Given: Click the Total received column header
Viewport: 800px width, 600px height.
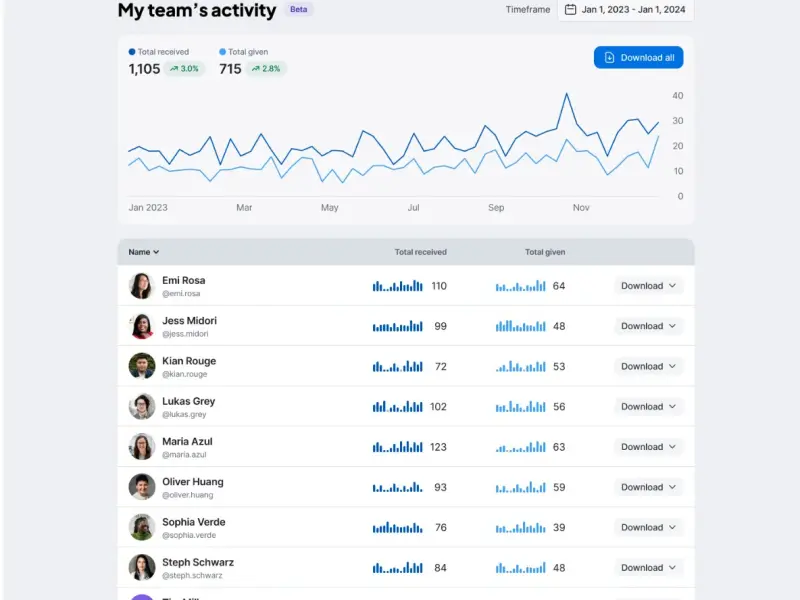Looking at the screenshot, I should (420, 252).
